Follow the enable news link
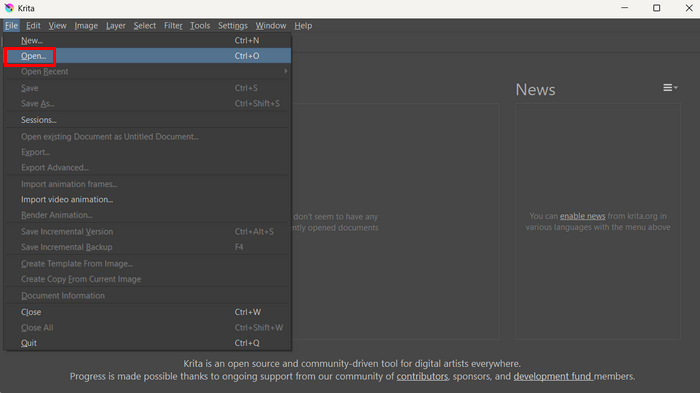The image size is (700, 393). [582, 216]
